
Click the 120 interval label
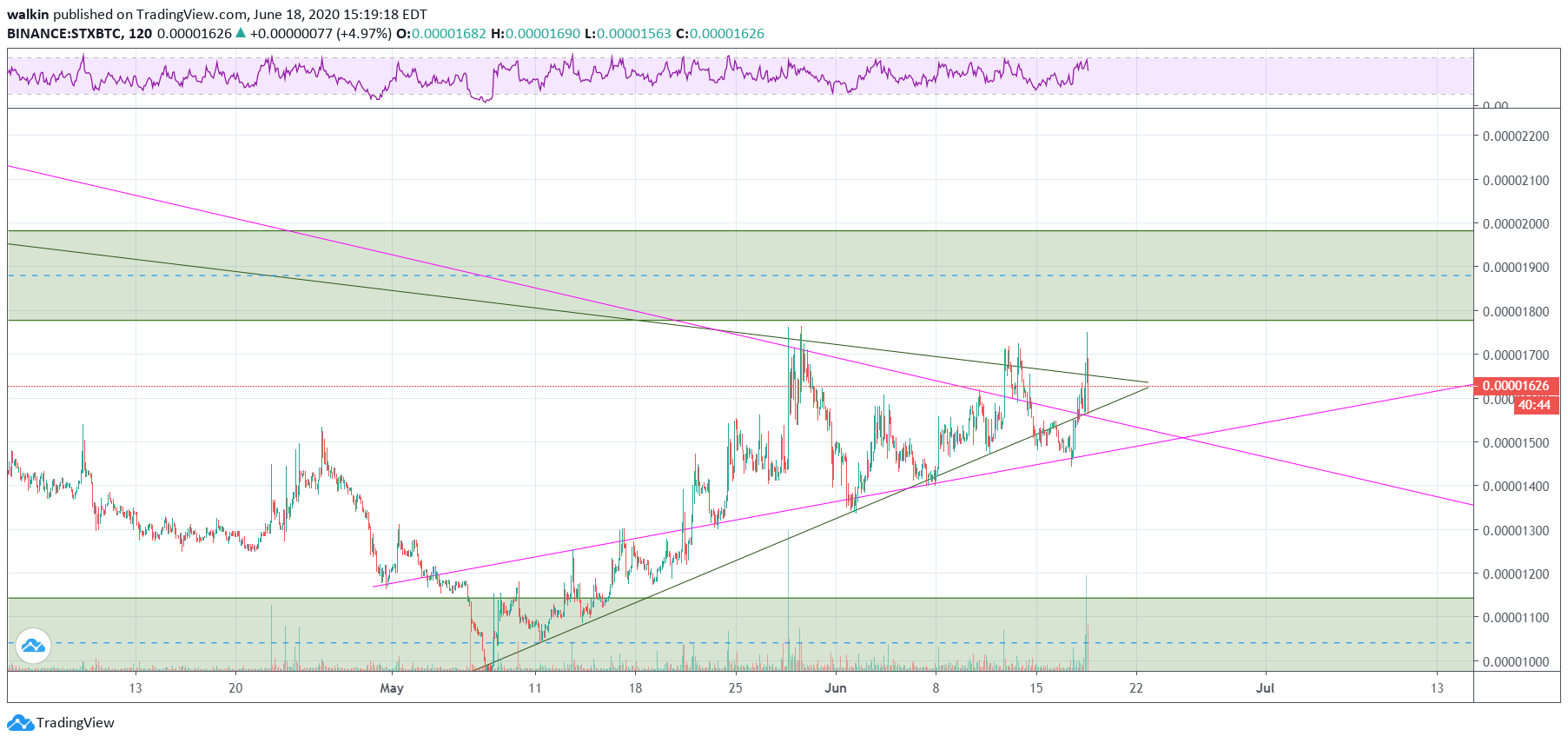click(140, 33)
